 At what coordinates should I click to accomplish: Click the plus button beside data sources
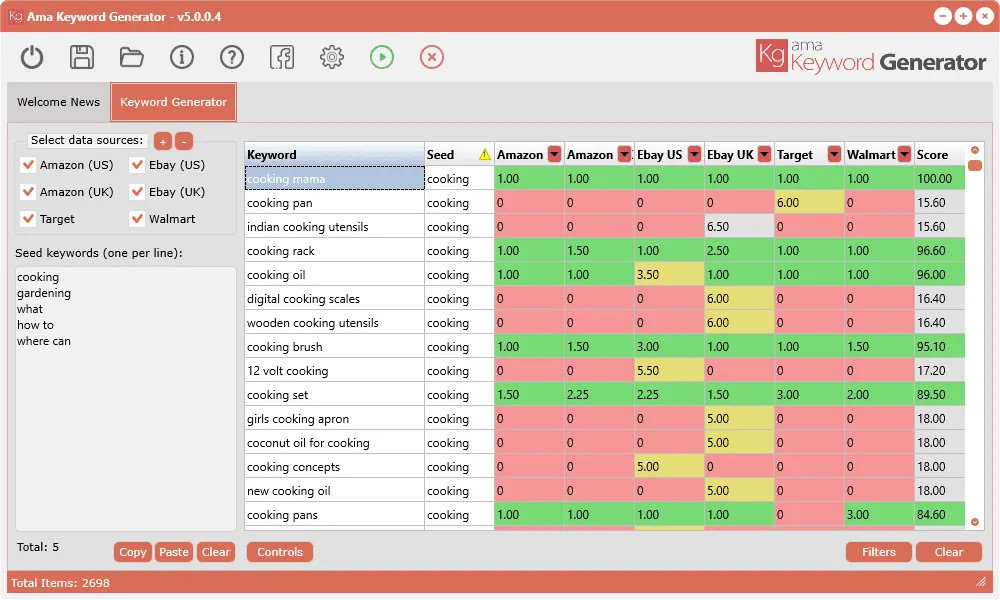tap(163, 142)
